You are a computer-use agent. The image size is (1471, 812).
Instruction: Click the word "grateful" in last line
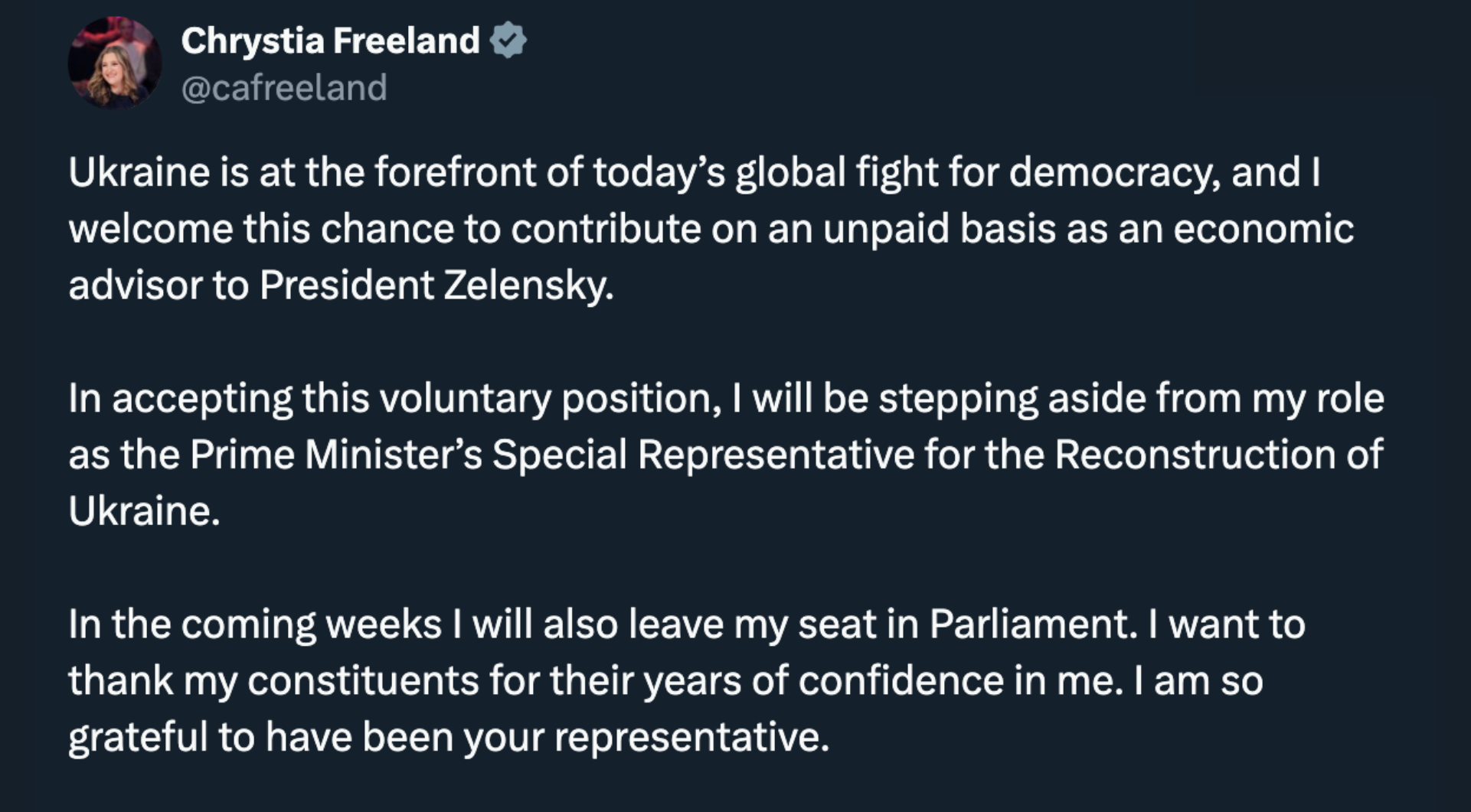[138, 738]
